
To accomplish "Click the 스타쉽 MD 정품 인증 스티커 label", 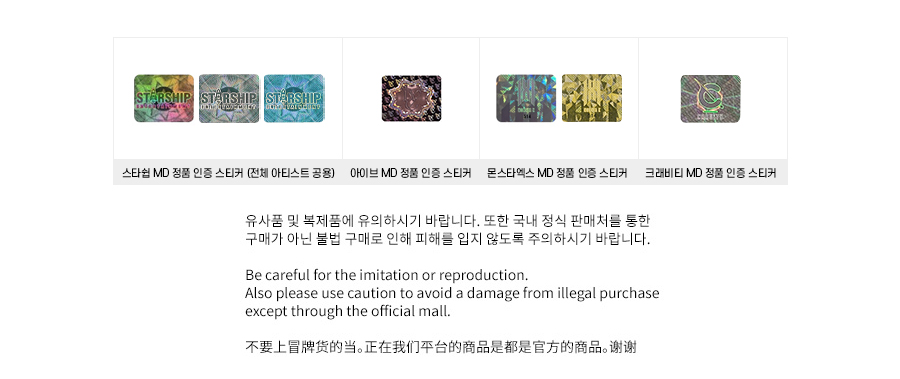I will point(183,173).
